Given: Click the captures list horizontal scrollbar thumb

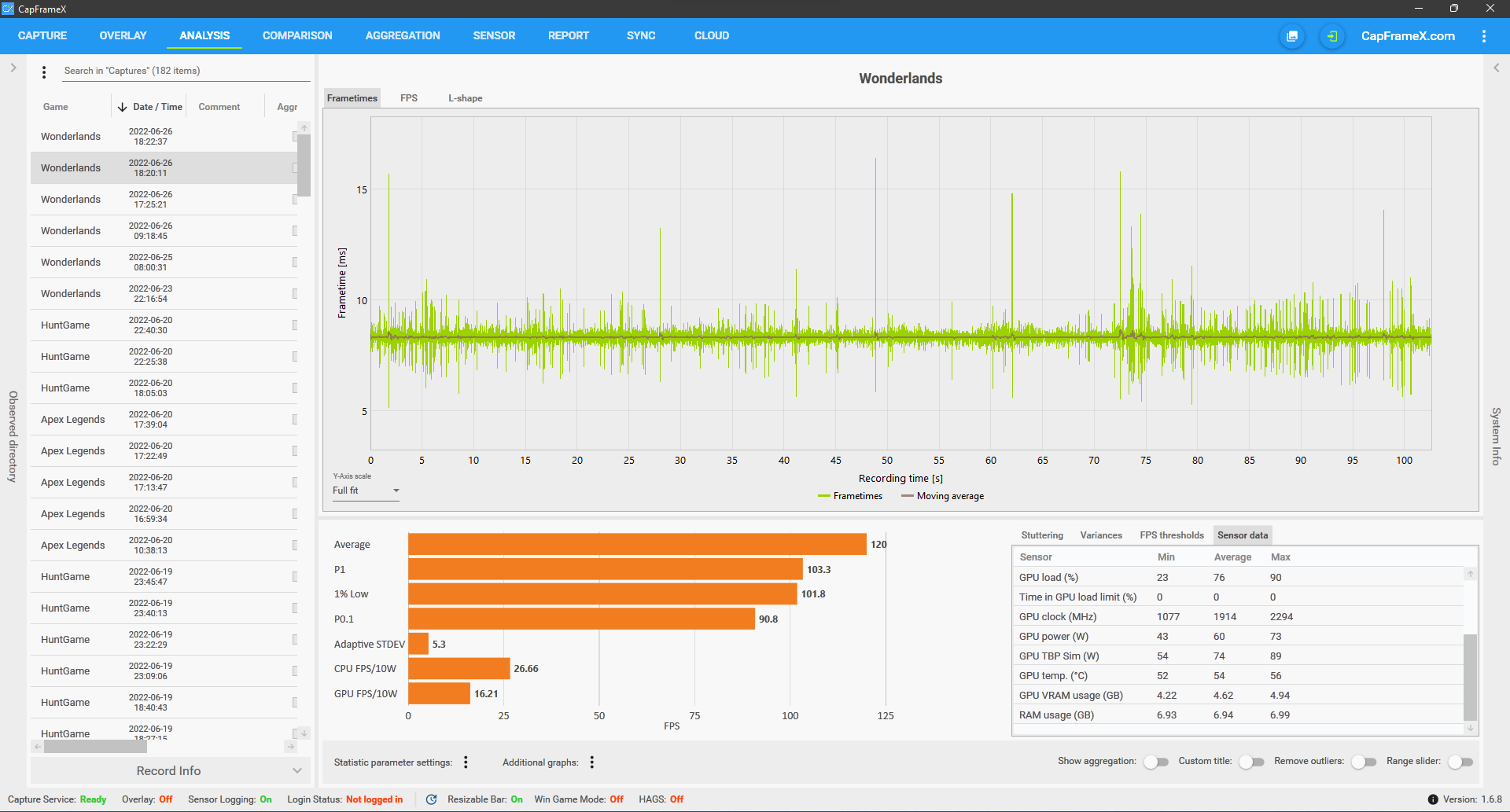Looking at the screenshot, I should (x=95, y=747).
